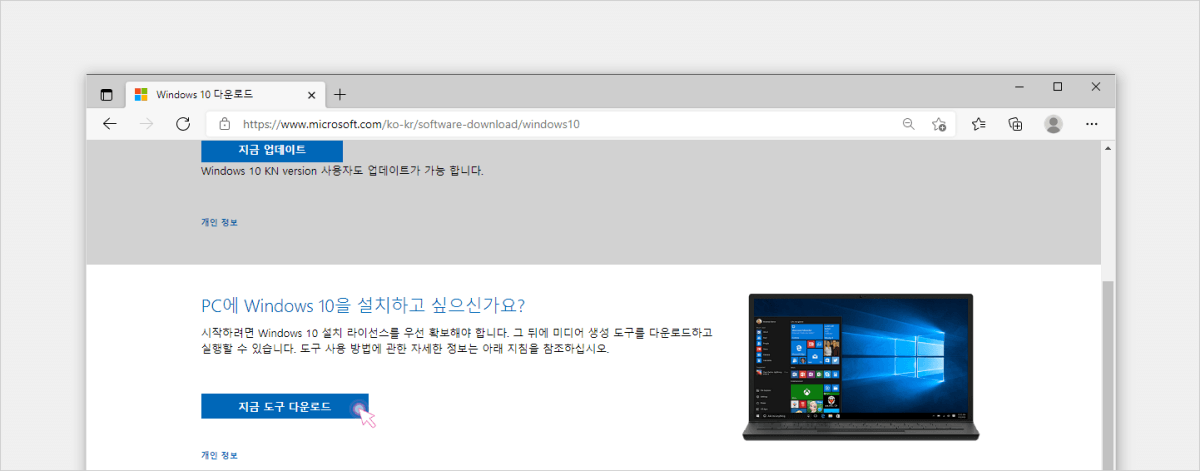Image resolution: width=1200 pixels, height=471 pixels.
Task: Open the Favorites list
Action: tap(979, 124)
